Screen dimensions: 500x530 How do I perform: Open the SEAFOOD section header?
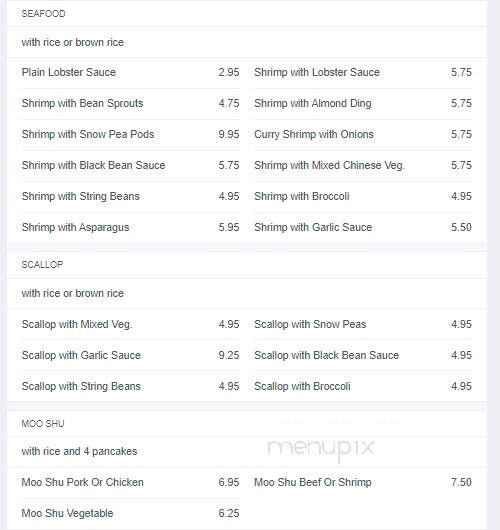tap(43, 14)
